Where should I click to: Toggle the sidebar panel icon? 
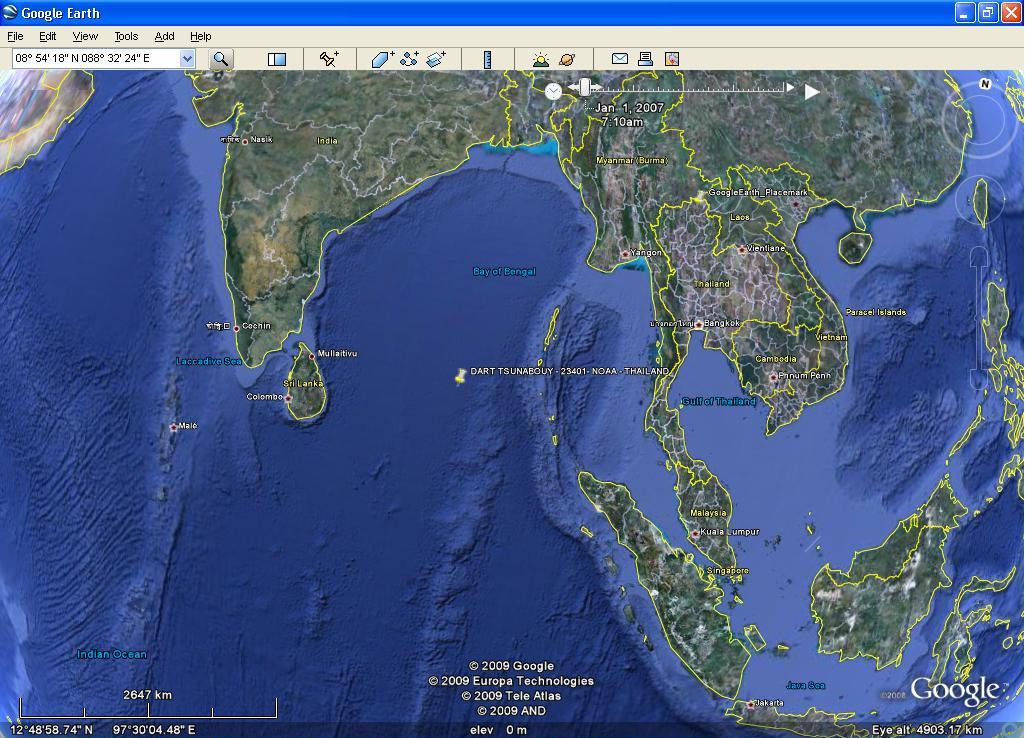tap(277, 59)
